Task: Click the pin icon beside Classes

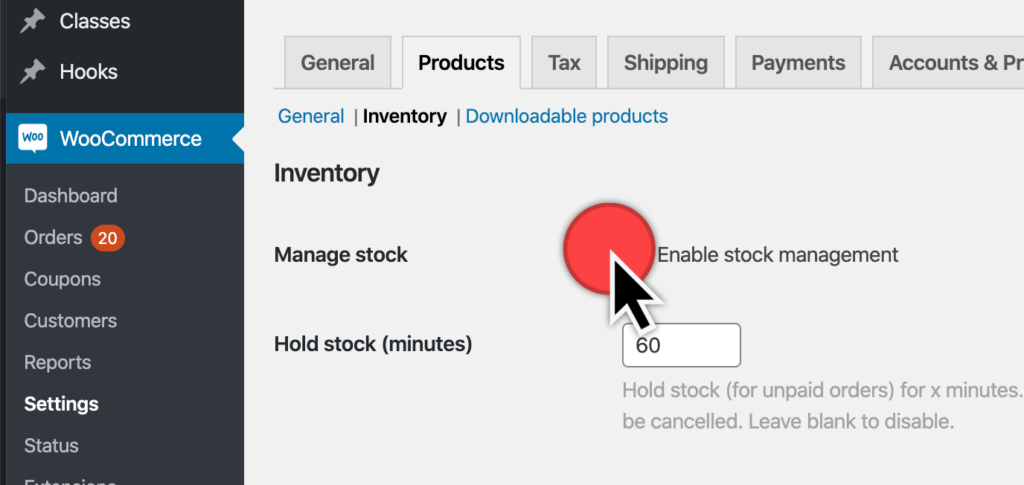Action: coord(32,21)
